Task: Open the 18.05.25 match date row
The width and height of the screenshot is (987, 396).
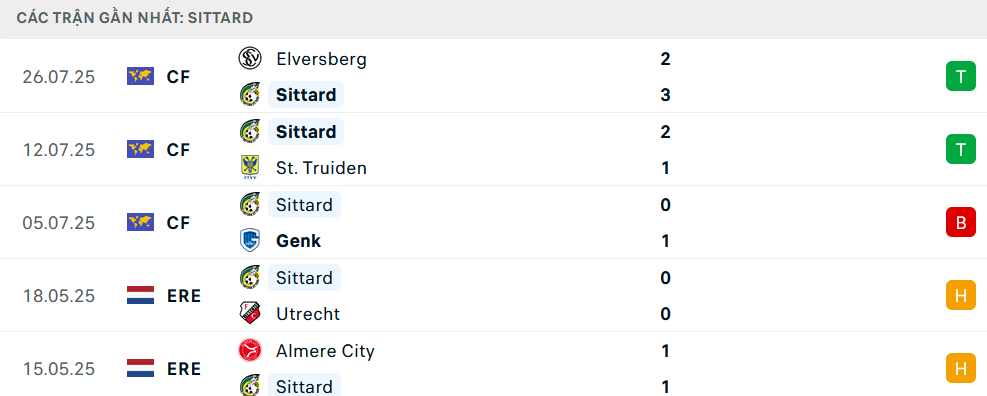Action: (x=494, y=295)
